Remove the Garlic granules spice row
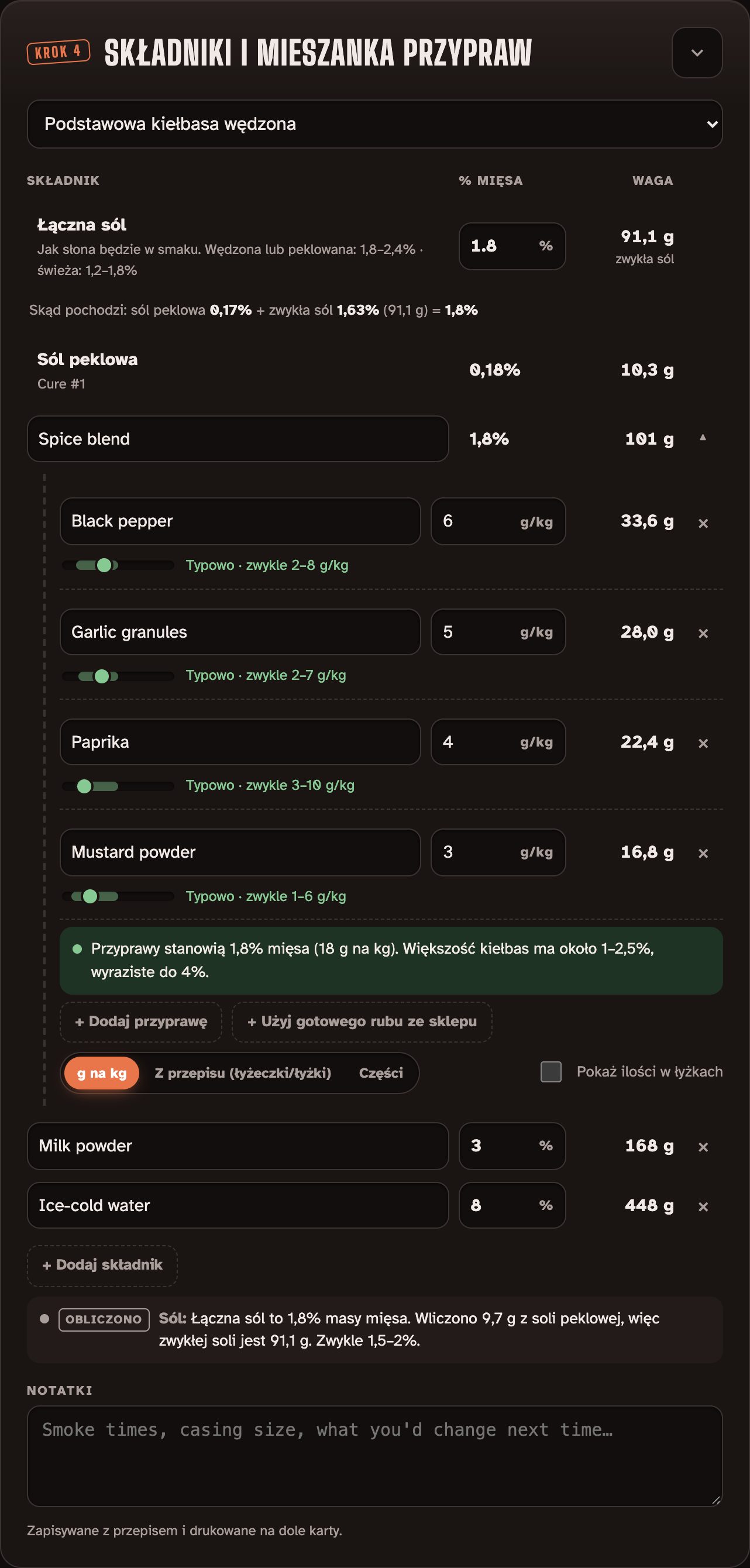Viewport: 750px width, 1568px height. tap(703, 633)
